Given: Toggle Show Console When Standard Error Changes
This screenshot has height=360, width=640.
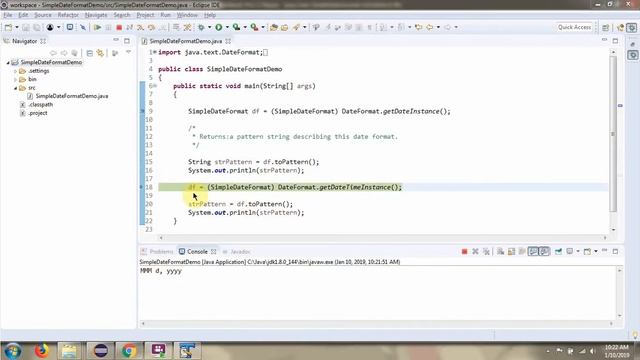Looking at the screenshot, I should tap(544, 251).
